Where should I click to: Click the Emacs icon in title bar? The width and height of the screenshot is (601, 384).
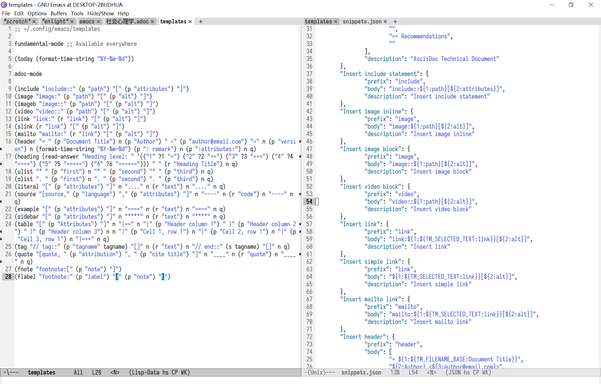4,5
